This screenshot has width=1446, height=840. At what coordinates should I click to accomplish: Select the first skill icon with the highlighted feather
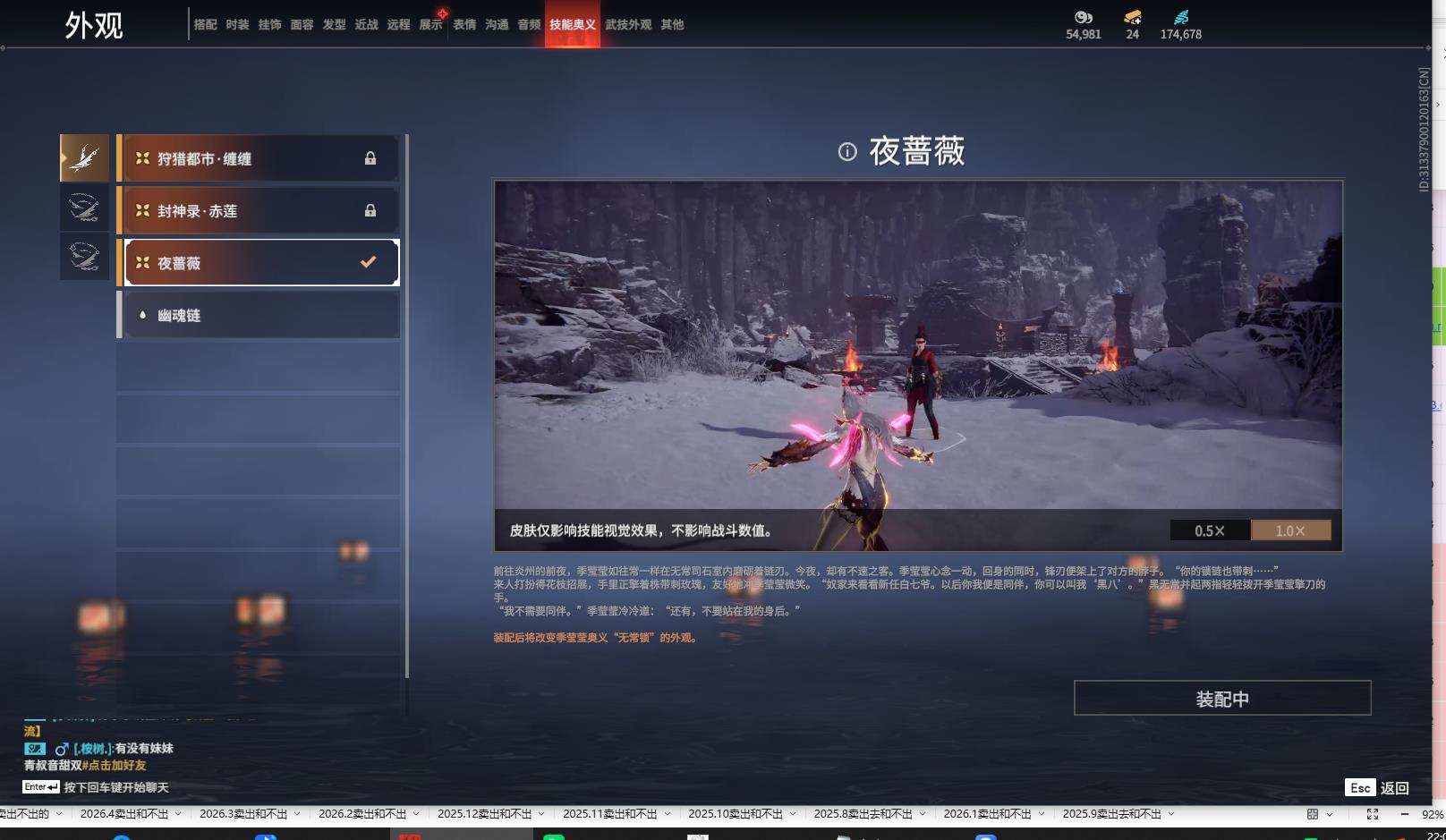click(x=84, y=158)
